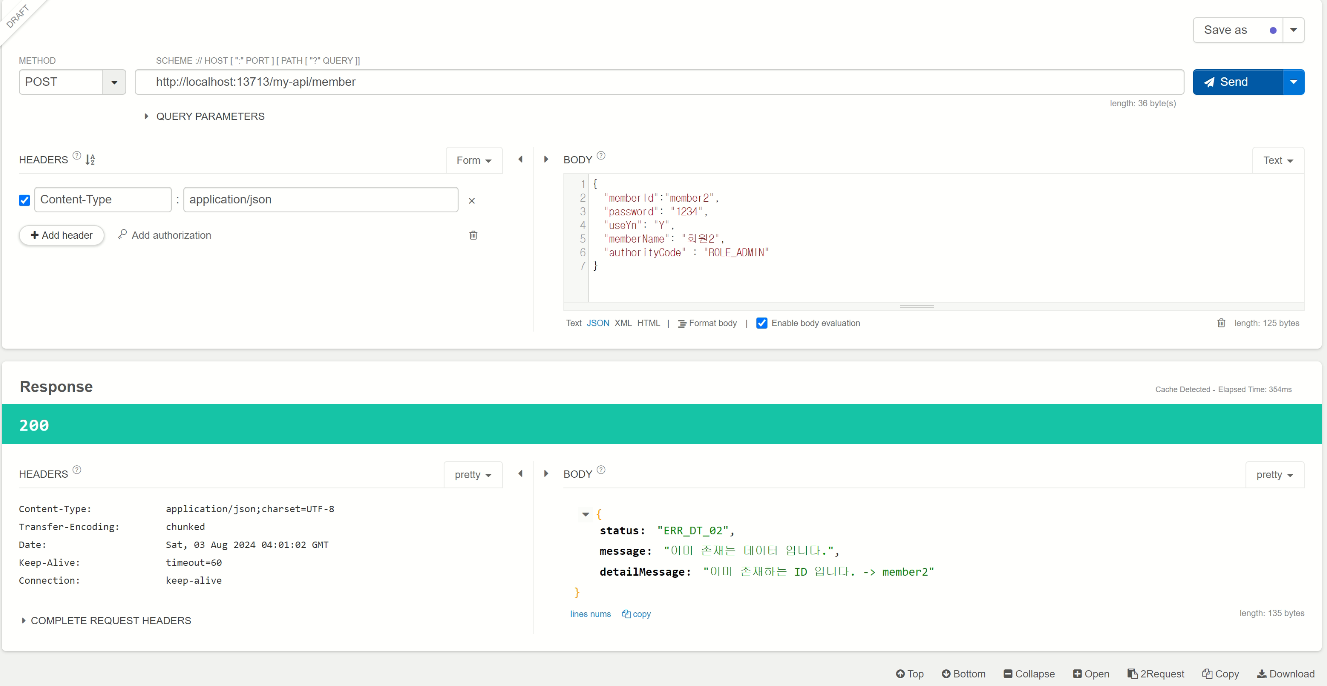
Task: Open the Send button dropdown arrow
Action: [1294, 82]
